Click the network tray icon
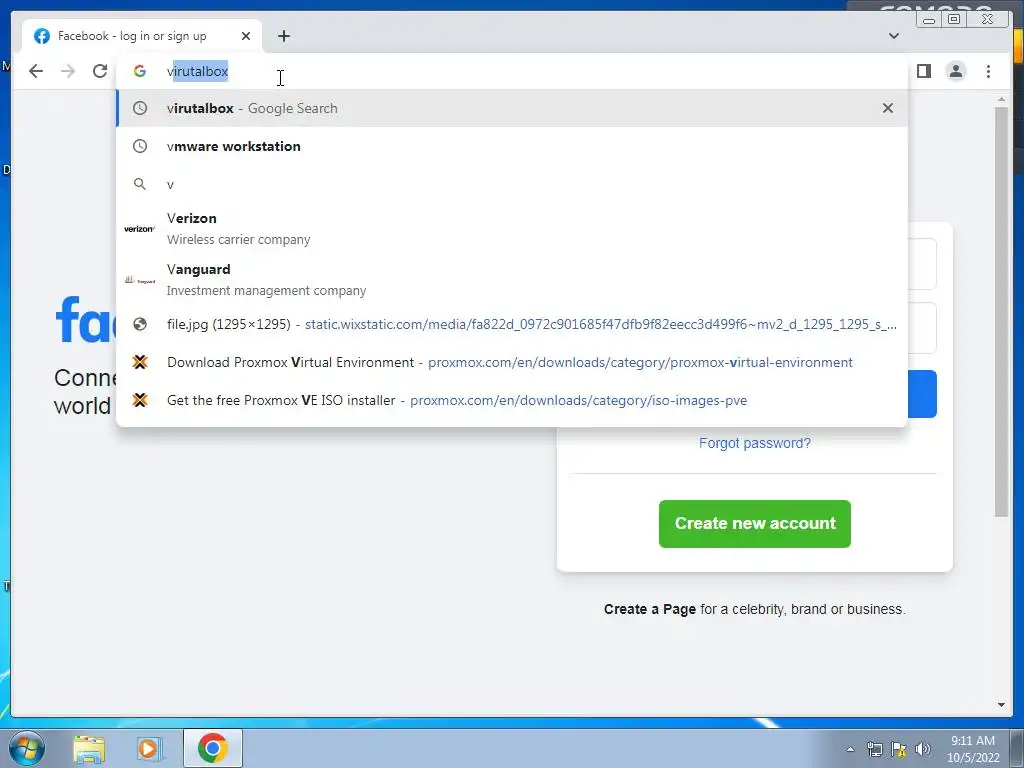Image resolution: width=1024 pixels, height=768 pixels. (874, 749)
